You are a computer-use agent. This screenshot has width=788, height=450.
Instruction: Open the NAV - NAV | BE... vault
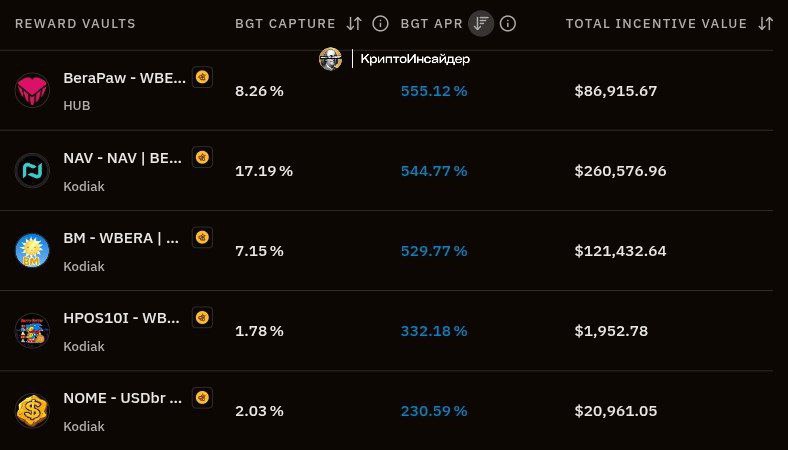(x=123, y=158)
